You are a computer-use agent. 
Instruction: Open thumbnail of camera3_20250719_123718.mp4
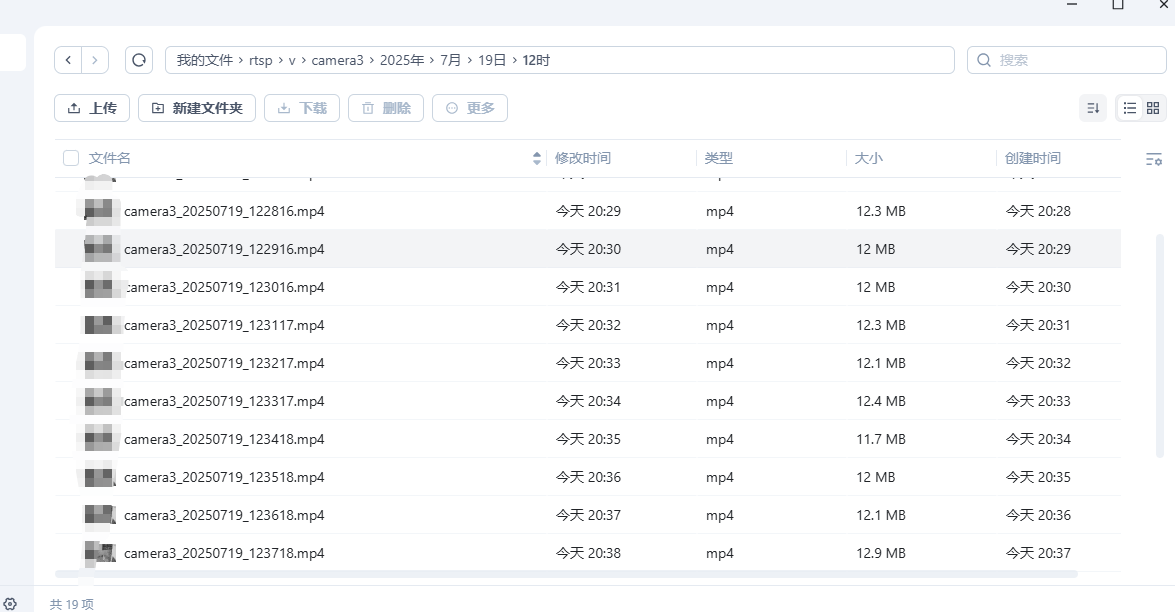(x=100, y=553)
